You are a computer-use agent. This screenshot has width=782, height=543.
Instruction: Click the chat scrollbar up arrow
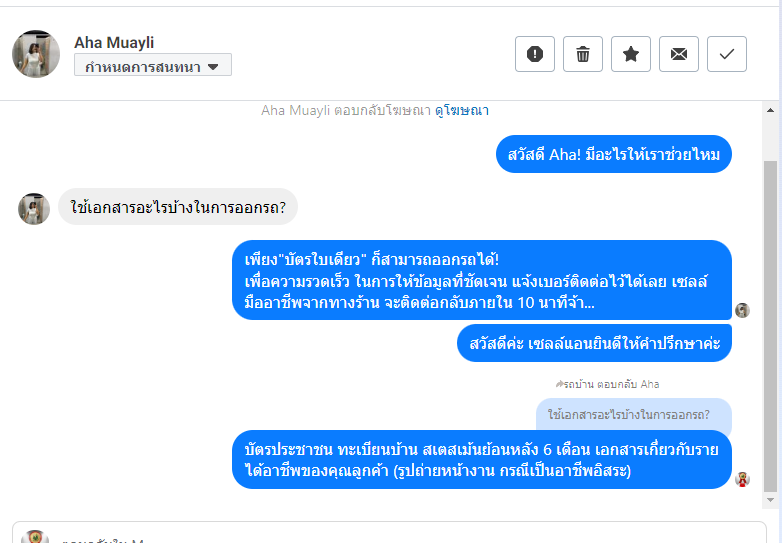point(770,108)
